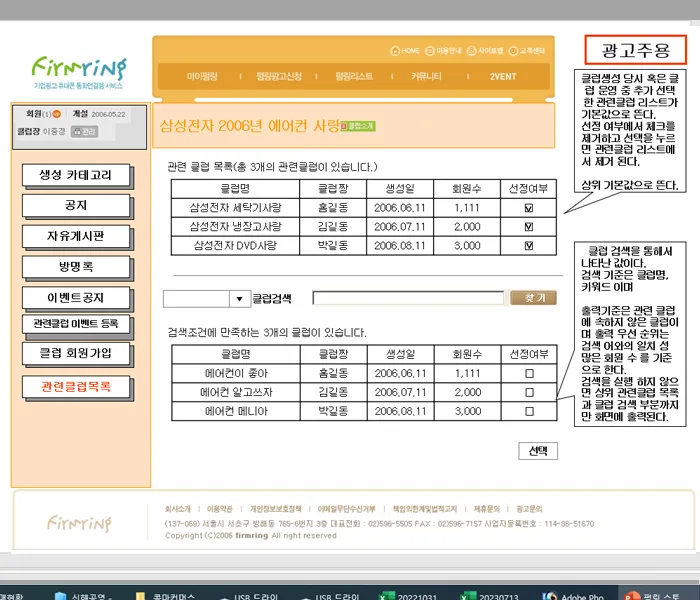
Task: Check the 에어컨 알고쓰자 selection checkbox
Action: pyautogui.click(x=529, y=392)
